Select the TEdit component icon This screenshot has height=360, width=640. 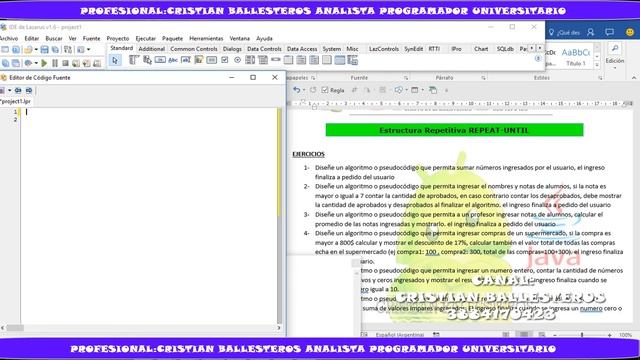pos(186,60)
